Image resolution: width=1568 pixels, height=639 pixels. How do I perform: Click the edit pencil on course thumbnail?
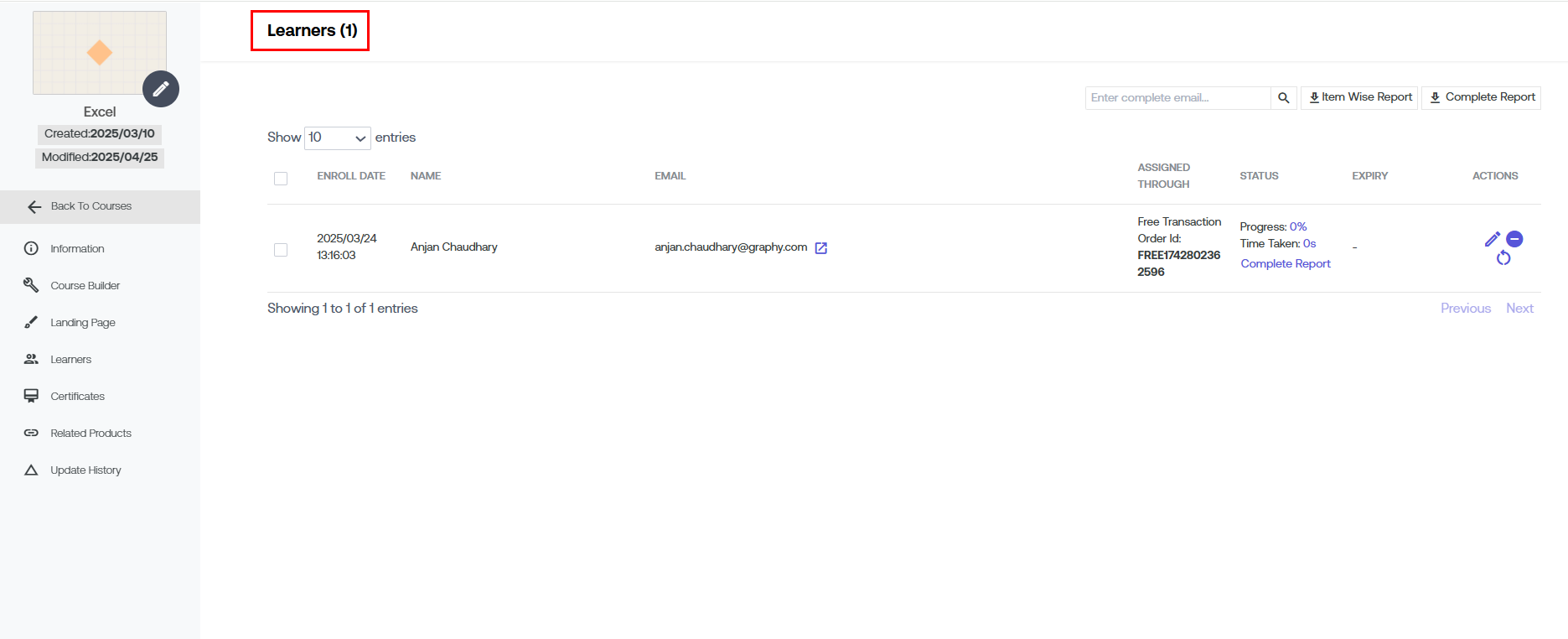[161, 89]
